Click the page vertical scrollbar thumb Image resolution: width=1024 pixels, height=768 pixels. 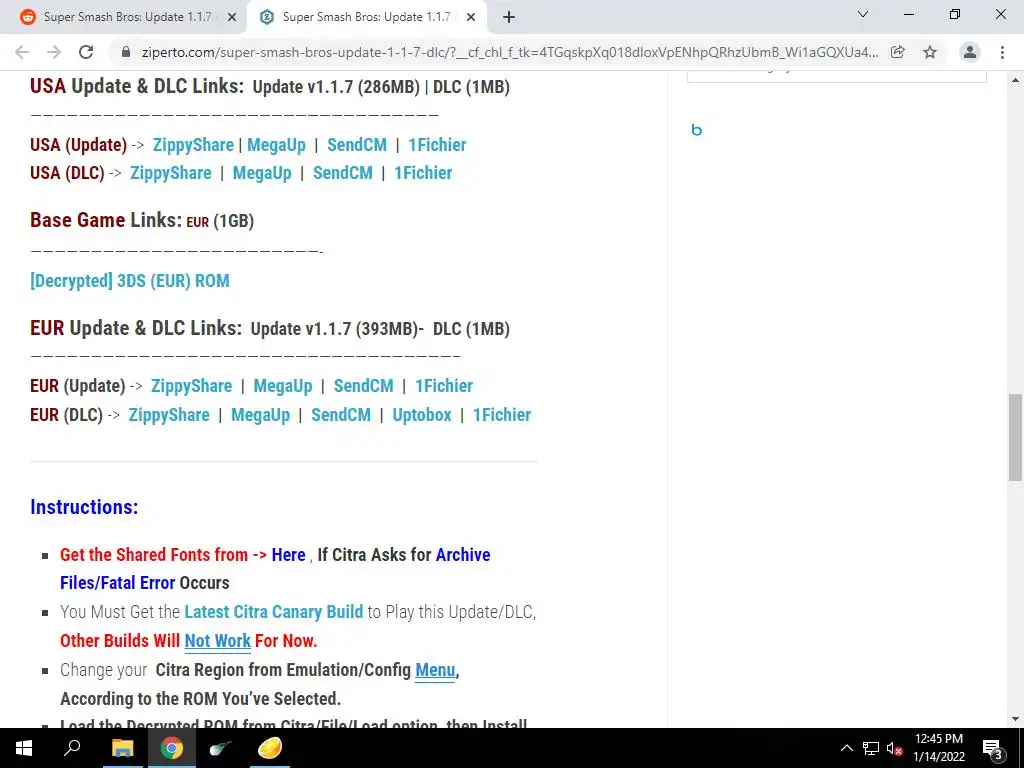click(1015, 437)
